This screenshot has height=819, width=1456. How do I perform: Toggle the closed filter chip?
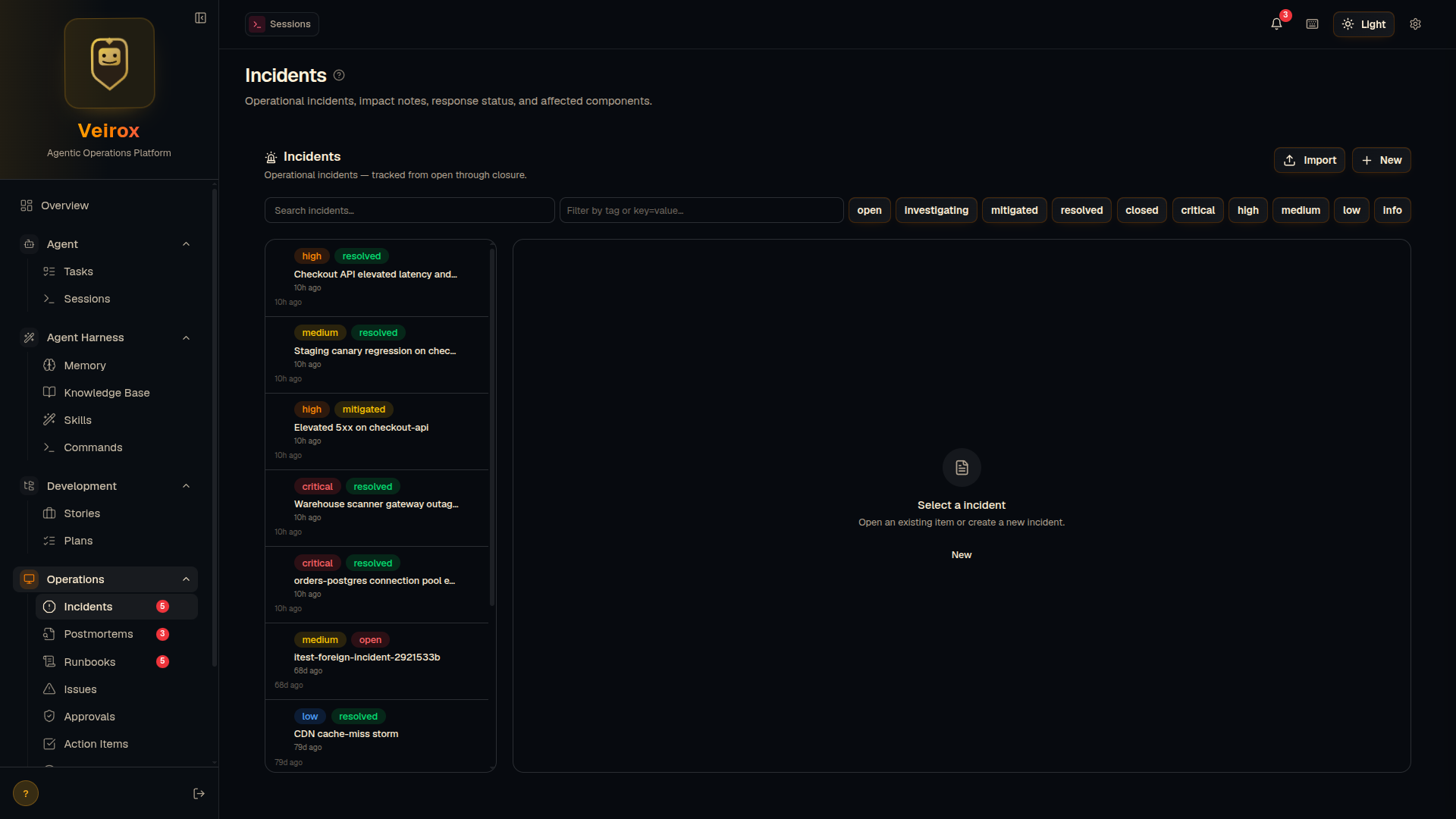[x=1141, y=210]
